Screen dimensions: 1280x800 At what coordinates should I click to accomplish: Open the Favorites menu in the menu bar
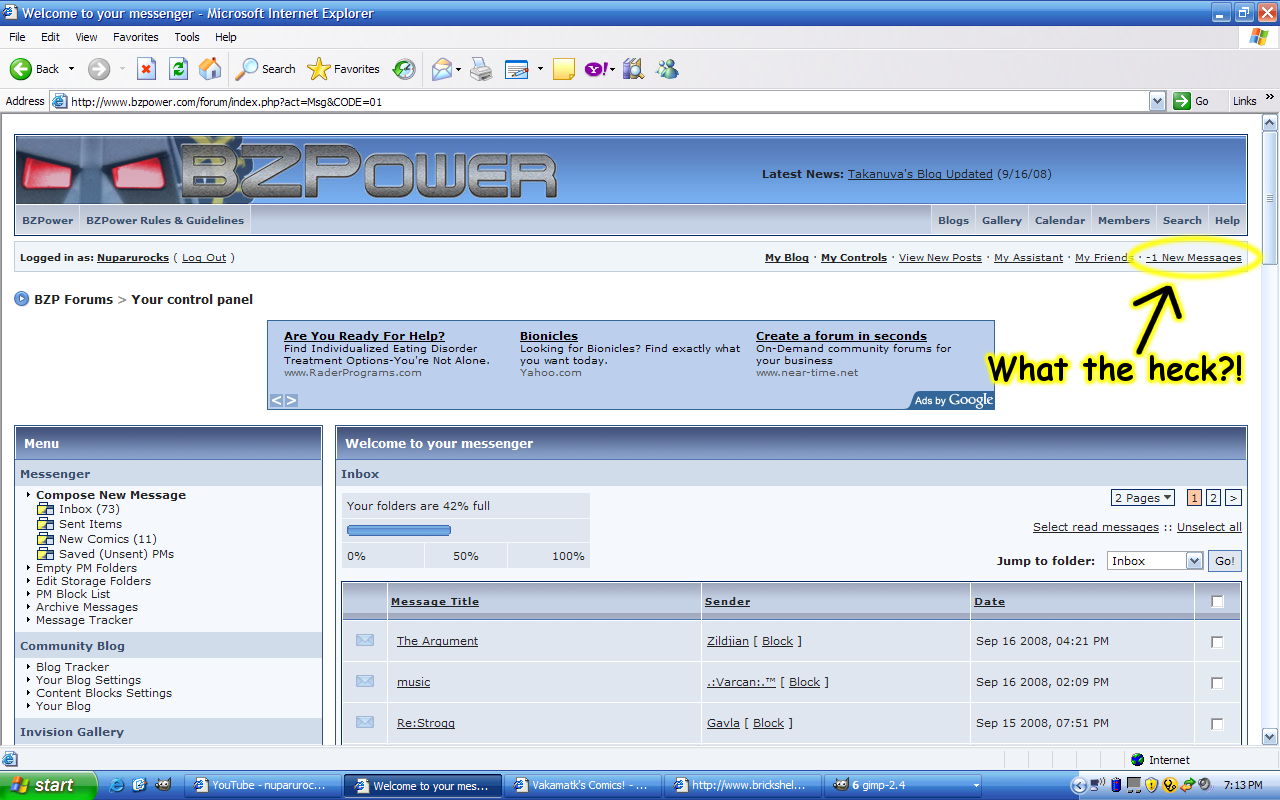pos(135,37)
